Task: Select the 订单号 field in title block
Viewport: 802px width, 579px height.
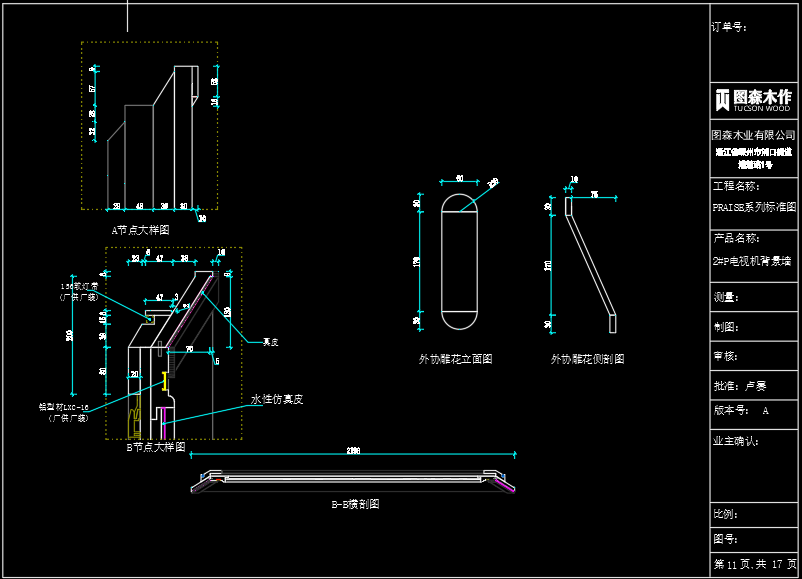Action: tap(730, 27)
